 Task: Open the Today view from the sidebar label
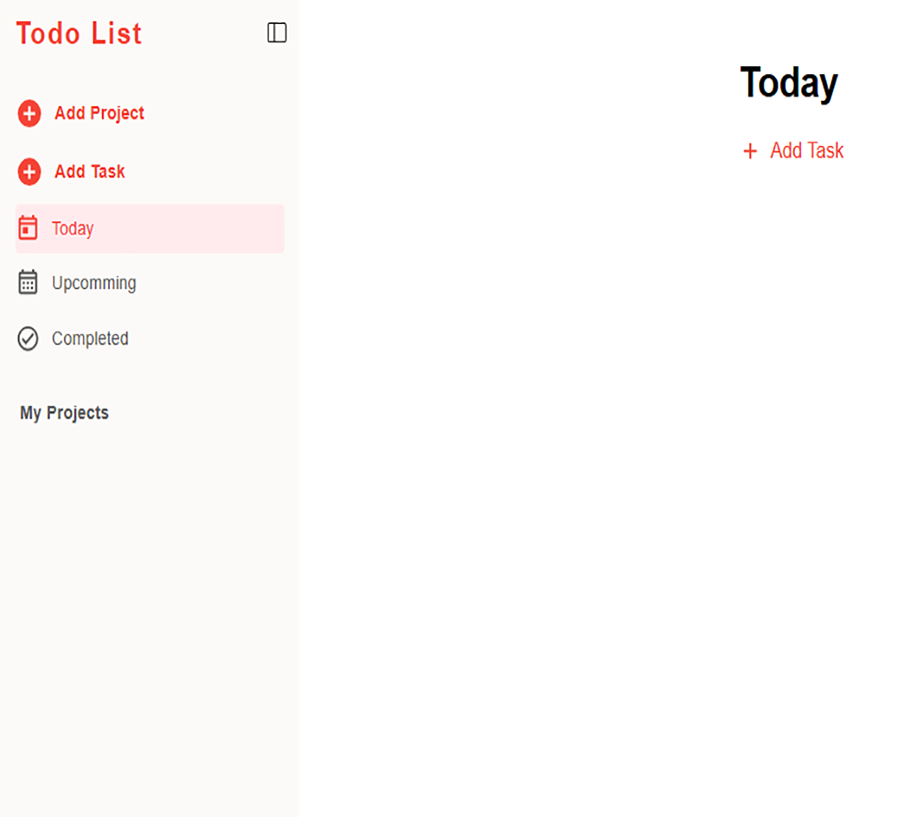pos(73,229)
